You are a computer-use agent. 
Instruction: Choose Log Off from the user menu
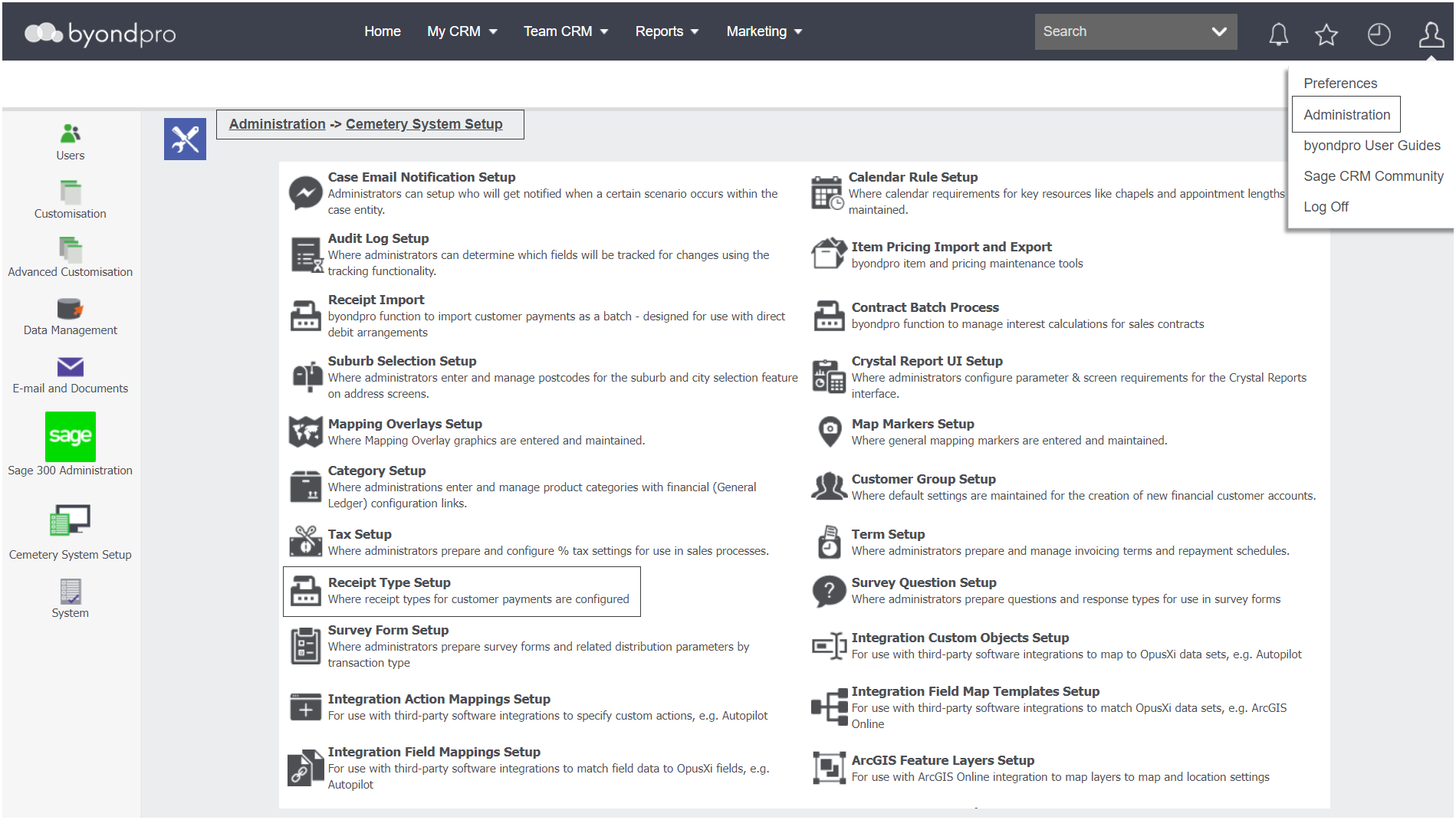click(x=1326, y=207)
